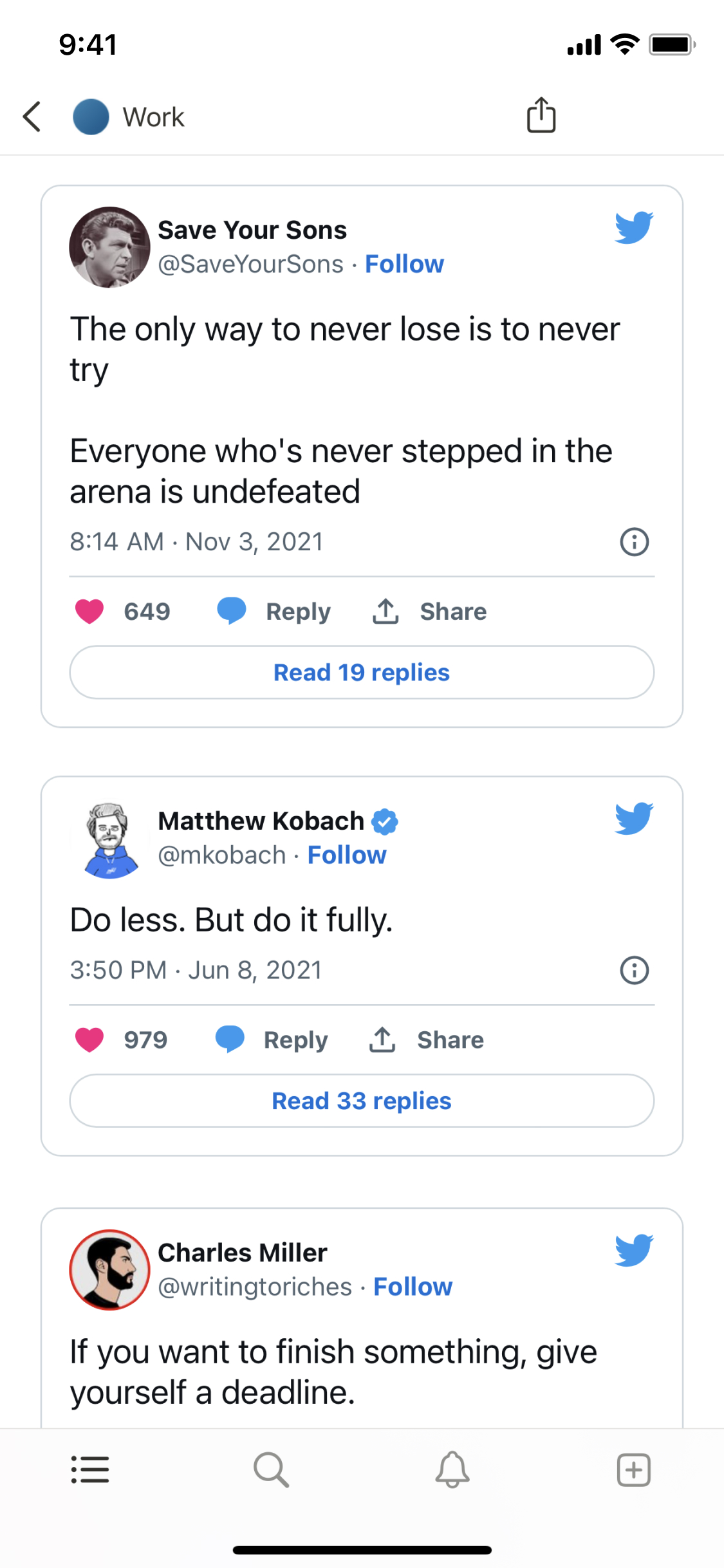Open the share sheet icon in header
The height and width of the screenshot is (1568, 724).
pos(541,116)
